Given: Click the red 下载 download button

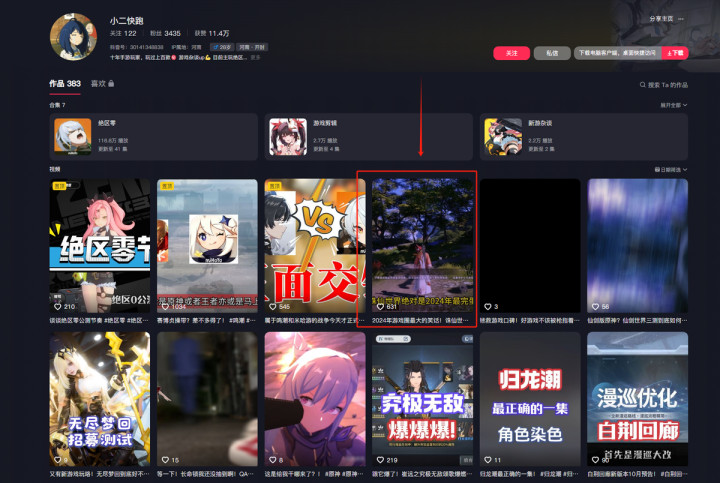Looking at the screenshot, I should point(675,53).
